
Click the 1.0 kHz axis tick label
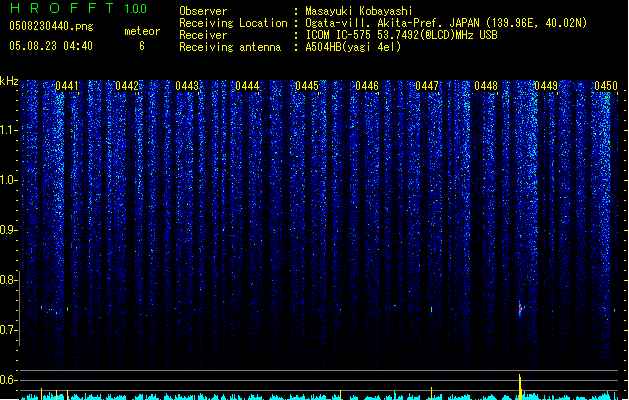8,180
